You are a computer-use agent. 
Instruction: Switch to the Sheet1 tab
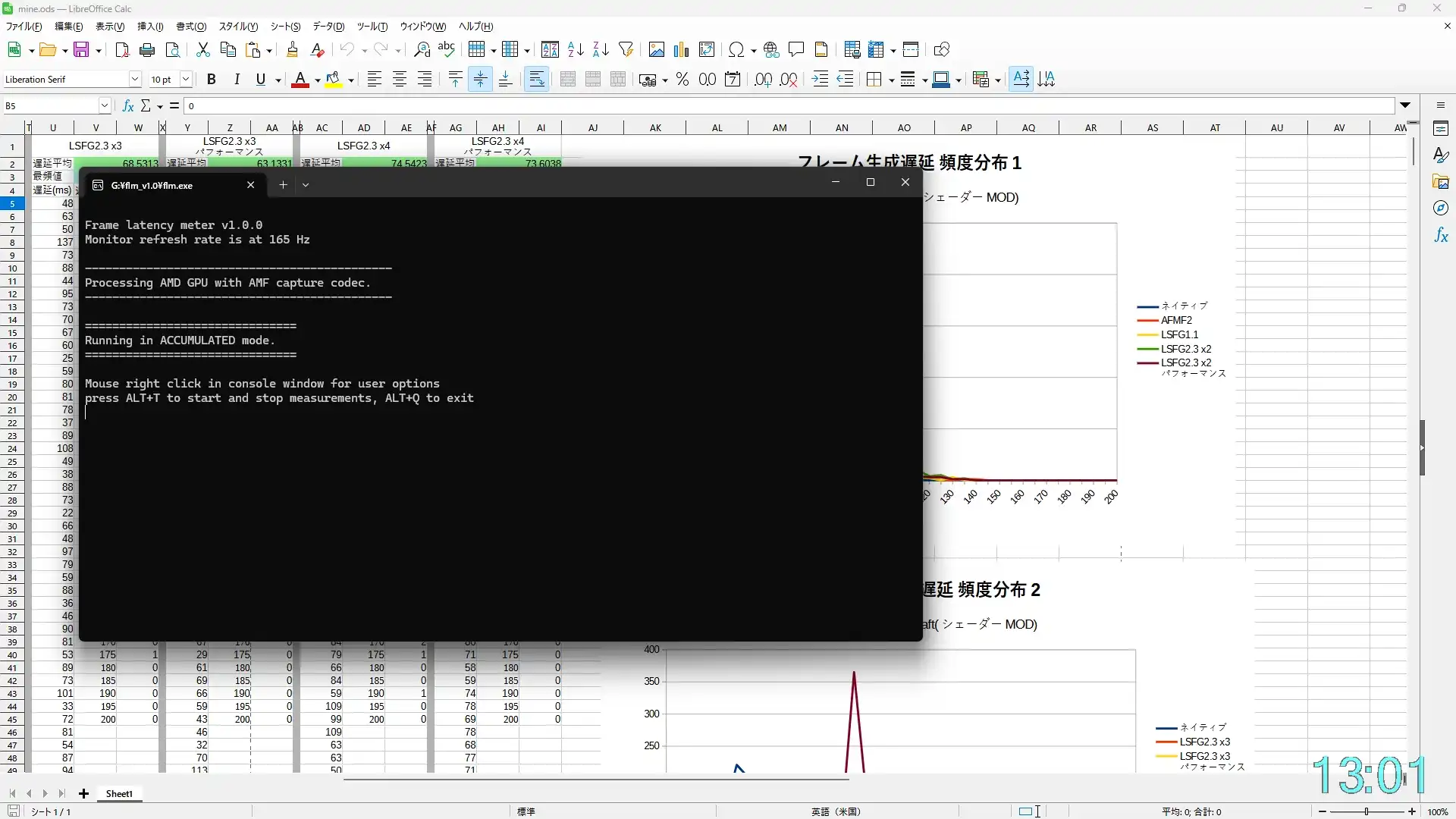coord(119,793)
